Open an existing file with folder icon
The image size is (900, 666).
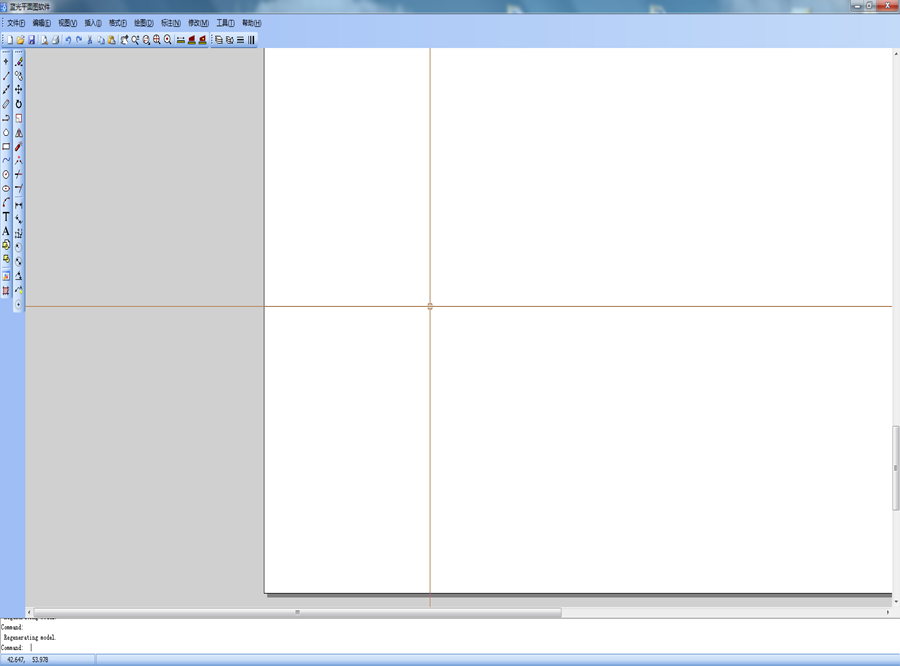point(21,40)
